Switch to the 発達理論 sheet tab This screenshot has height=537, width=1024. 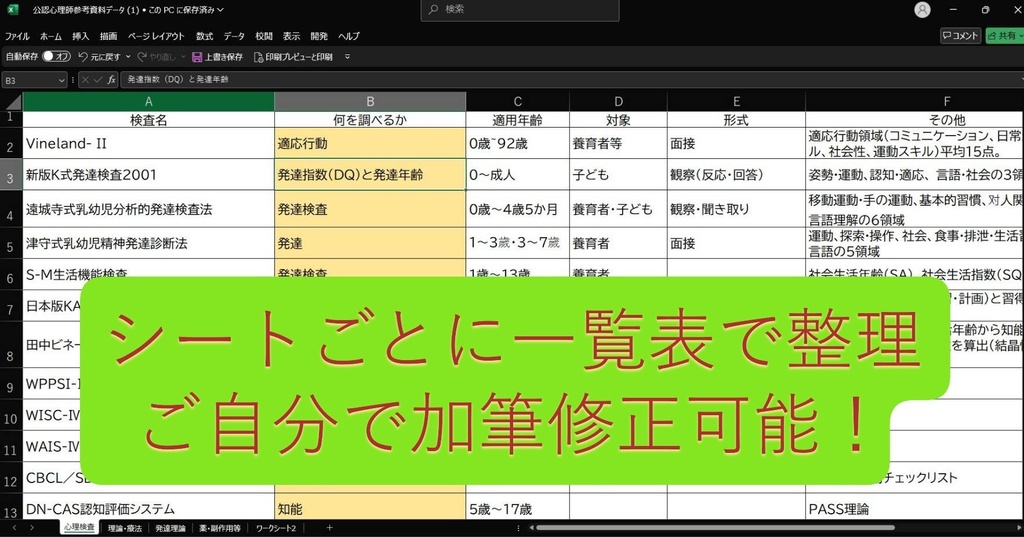coord(170,528)
